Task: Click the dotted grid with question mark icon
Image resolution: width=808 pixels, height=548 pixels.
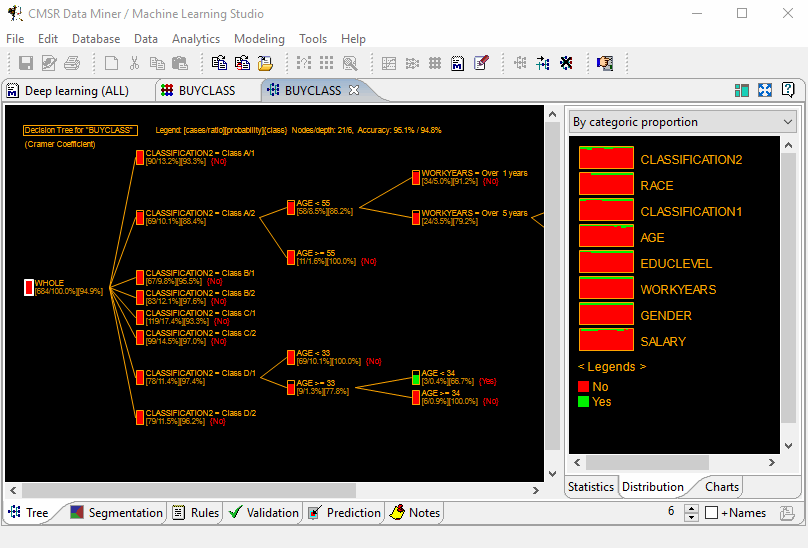Action: coord(304,63)
